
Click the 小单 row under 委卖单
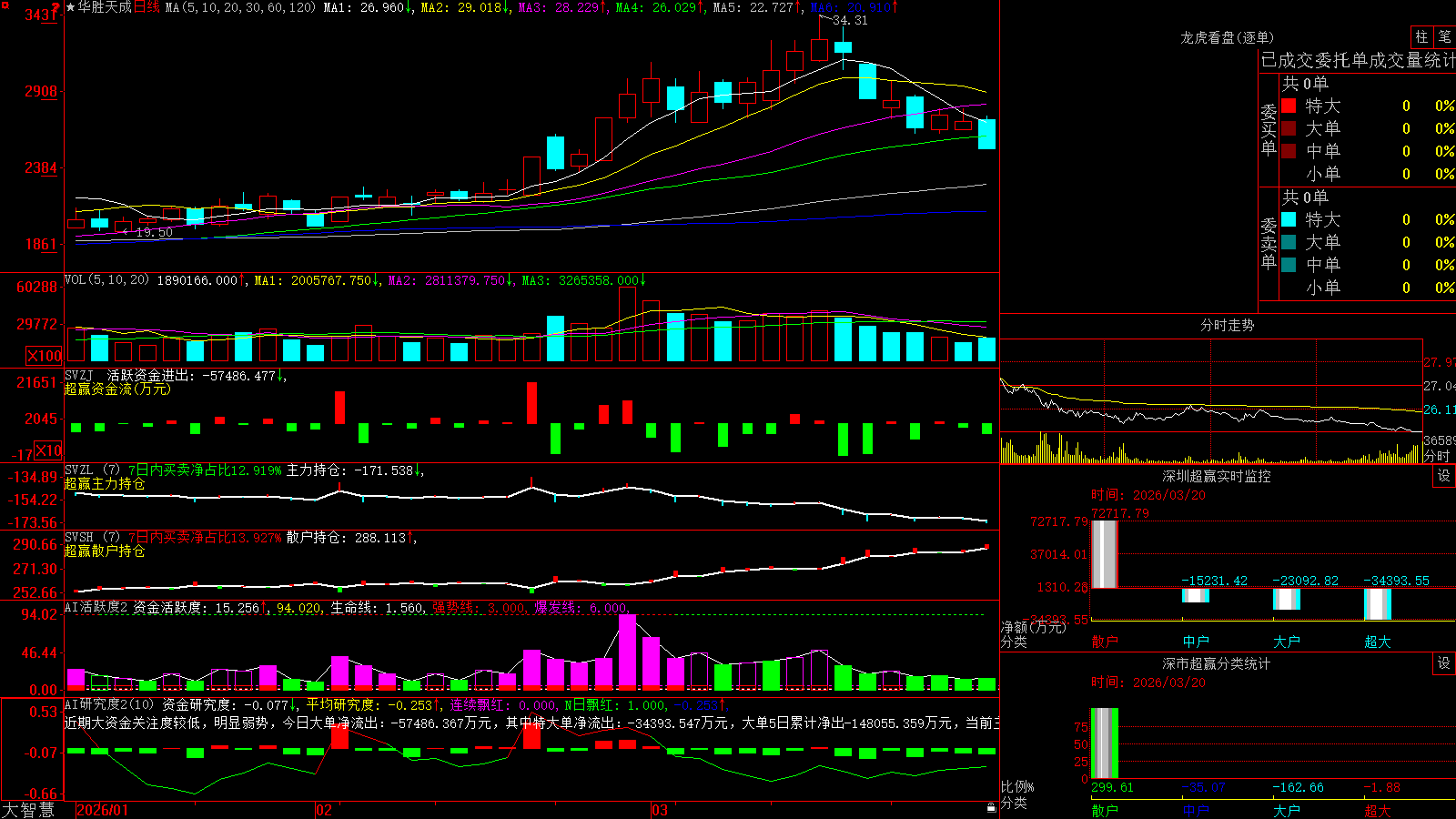pyautogui.click(x=1368, y=288)
